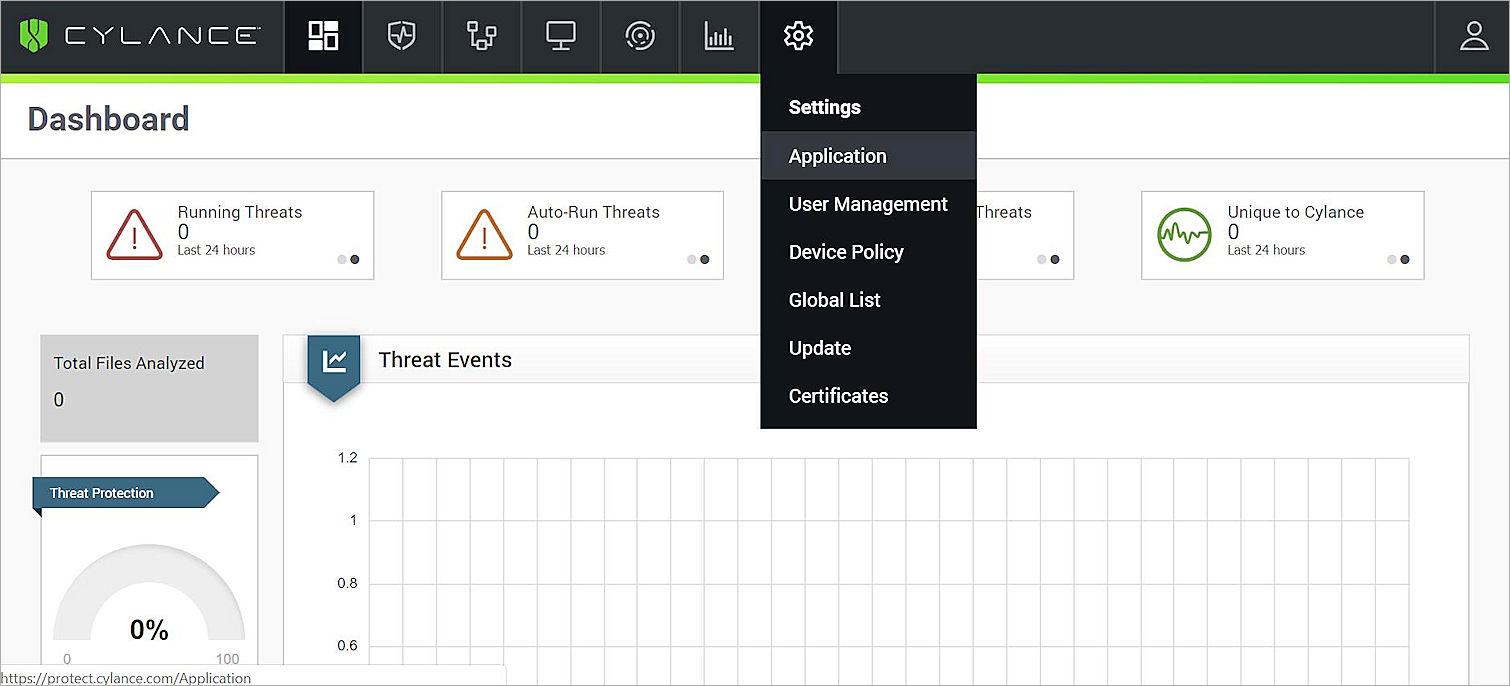The image size is (1510, 686).
Task: Click the left dot on Unique to Cylance card
Action: coord(1391,259)
